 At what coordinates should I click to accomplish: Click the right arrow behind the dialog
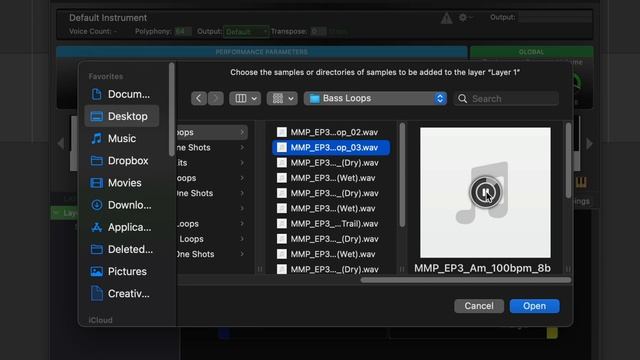(589, 143)
